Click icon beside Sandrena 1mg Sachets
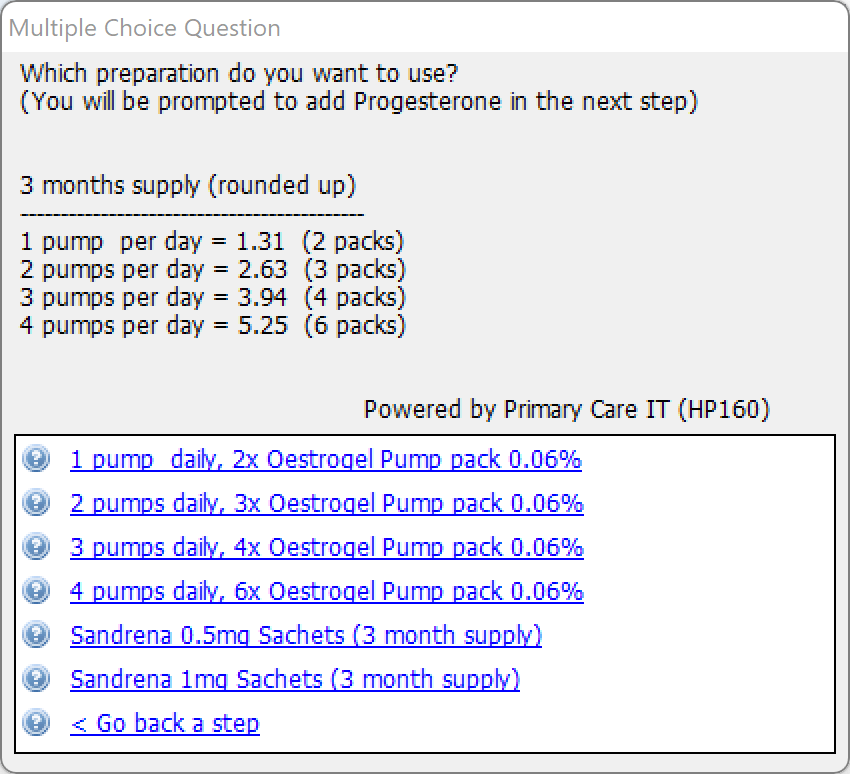 click(36, 679)
